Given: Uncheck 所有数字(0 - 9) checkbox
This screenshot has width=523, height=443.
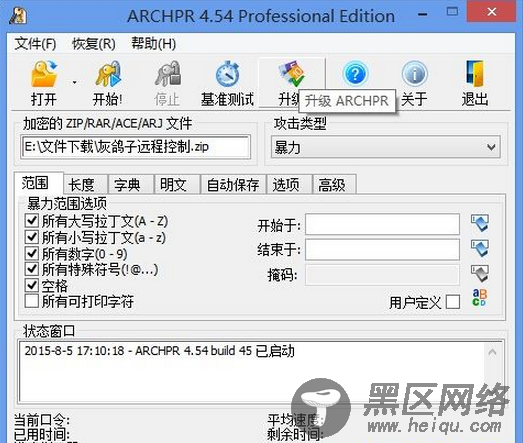Looking at the screenshot, I should 32,253.
